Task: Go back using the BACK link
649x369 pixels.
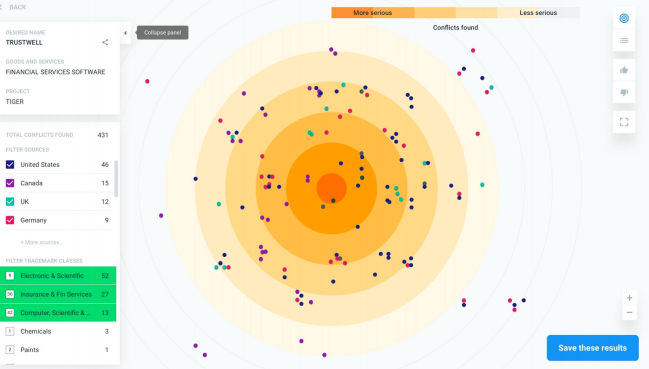Action: [17, 7]
